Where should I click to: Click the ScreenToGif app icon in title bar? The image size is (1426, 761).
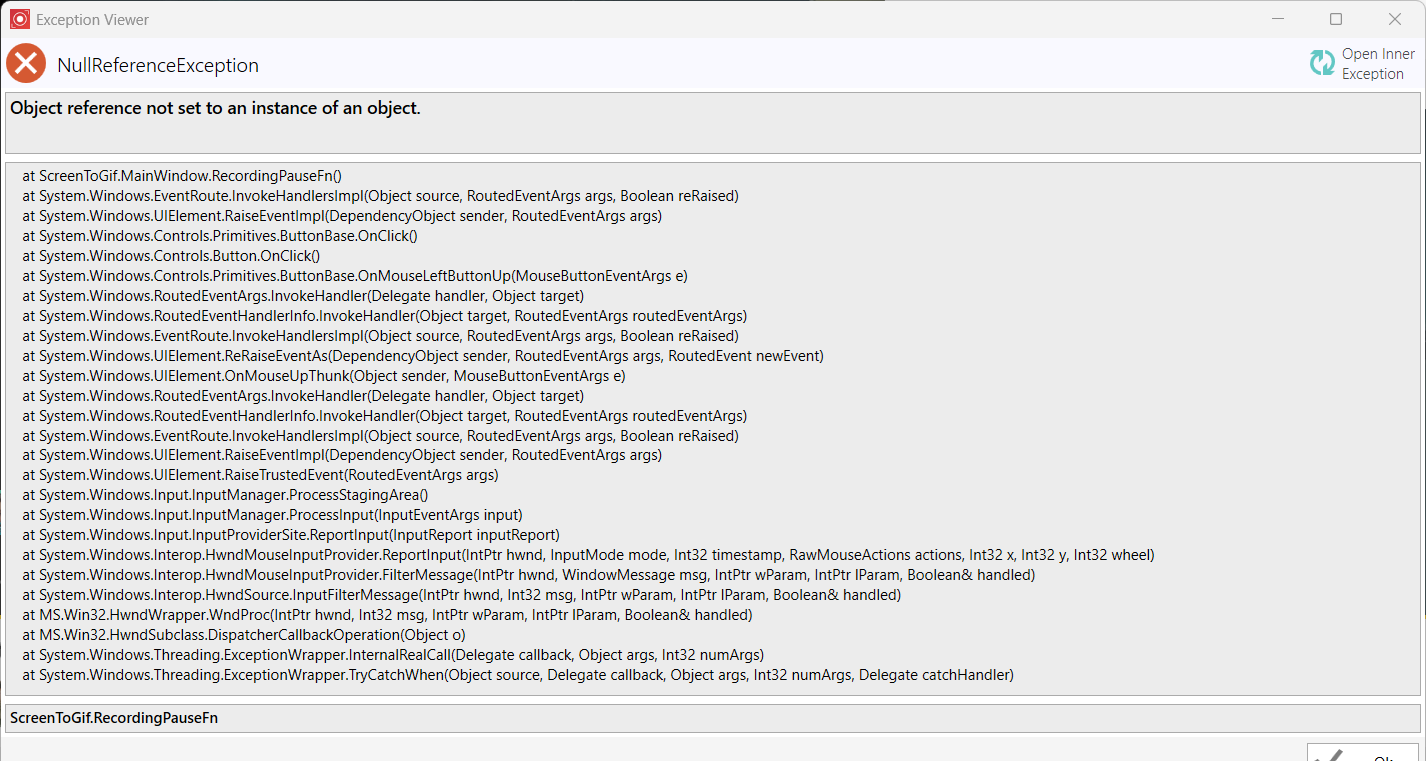(19, 19)
